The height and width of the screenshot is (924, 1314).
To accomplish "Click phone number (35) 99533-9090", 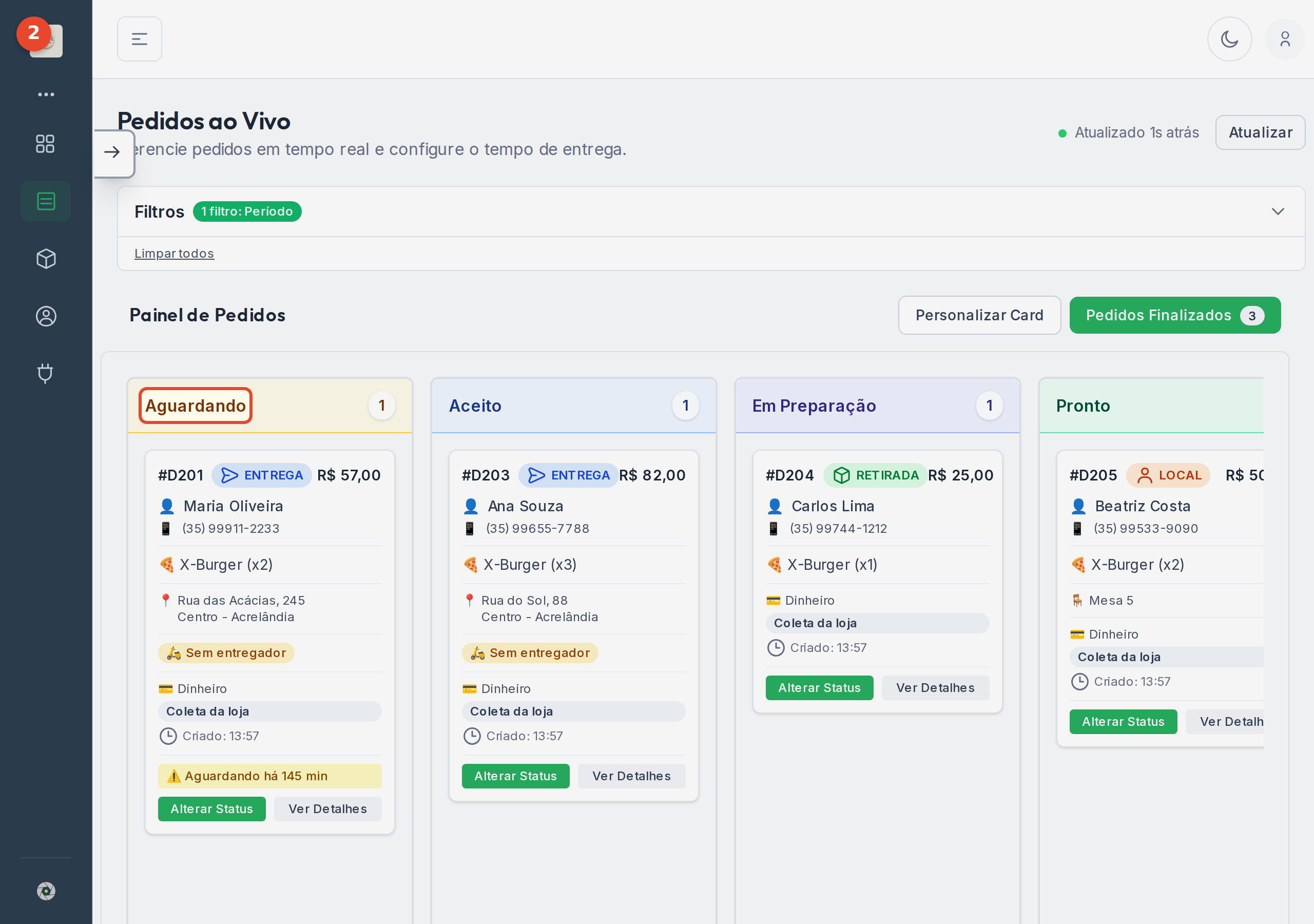I will [x=1146, y=528].
